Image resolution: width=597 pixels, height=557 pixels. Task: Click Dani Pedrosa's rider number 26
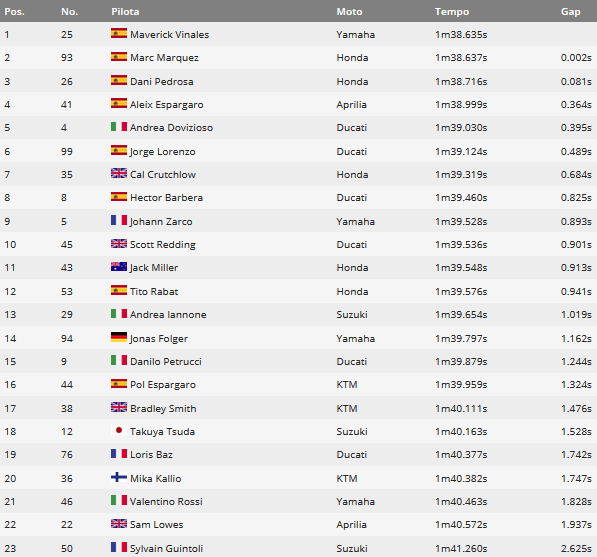click(x=67, y=81)
